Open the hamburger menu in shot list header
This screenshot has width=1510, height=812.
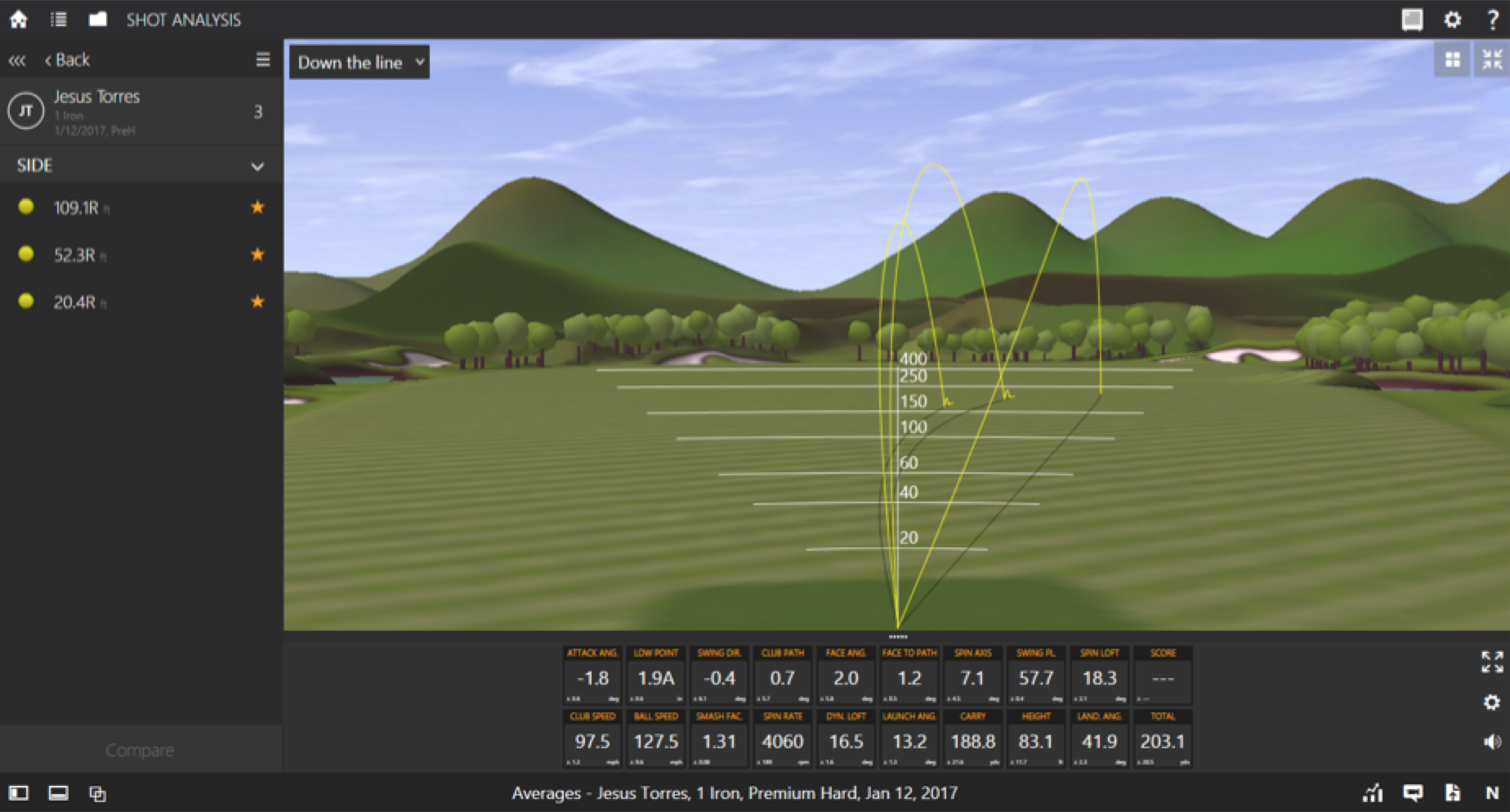tap(262, 60)
